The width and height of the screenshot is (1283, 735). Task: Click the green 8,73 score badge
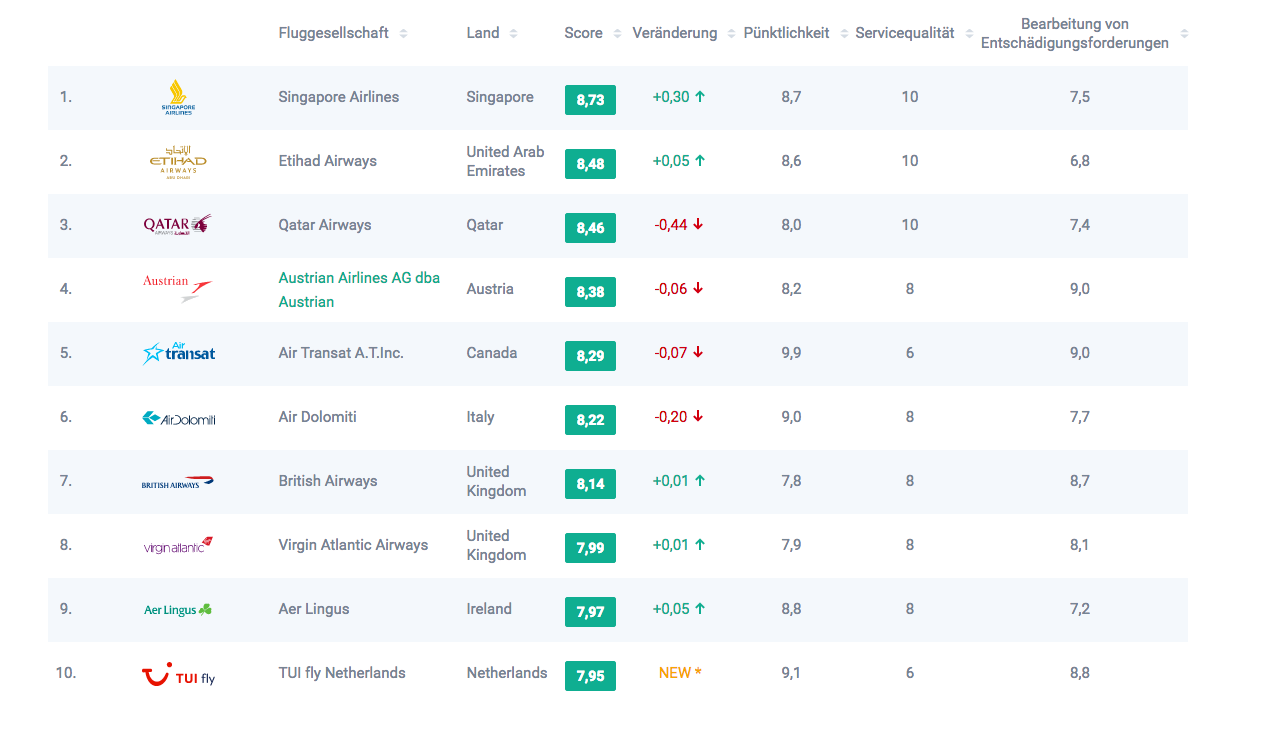coord(590,99)
